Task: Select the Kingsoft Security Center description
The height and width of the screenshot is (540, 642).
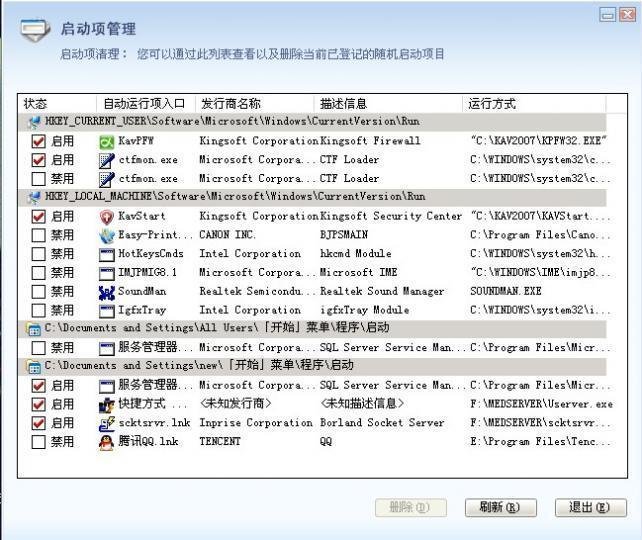Action: [x=391, y=217]
